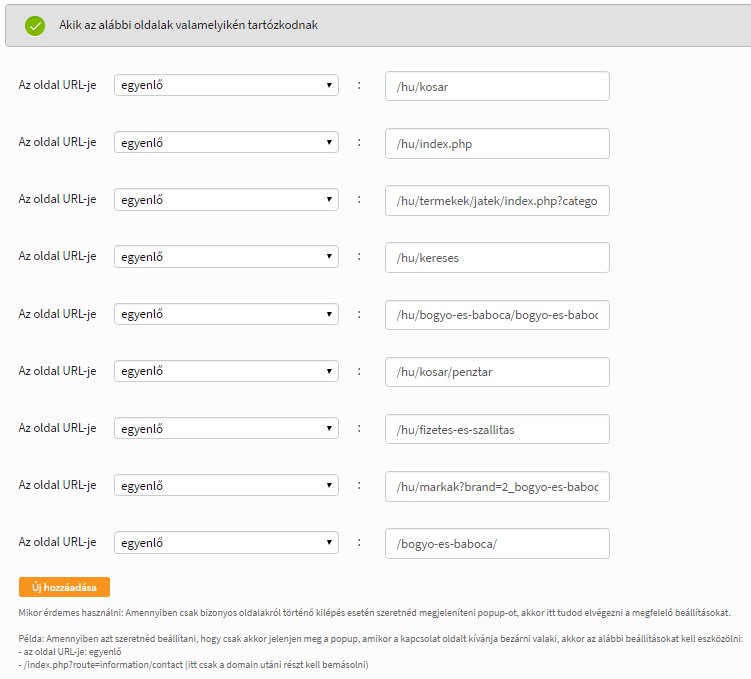Select the /hu/kereses text field

[x=497, y=258]
